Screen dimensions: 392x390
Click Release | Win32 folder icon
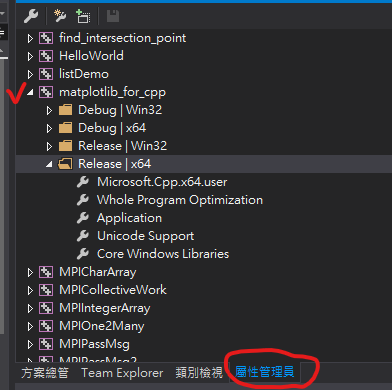(x=65, y=146)
